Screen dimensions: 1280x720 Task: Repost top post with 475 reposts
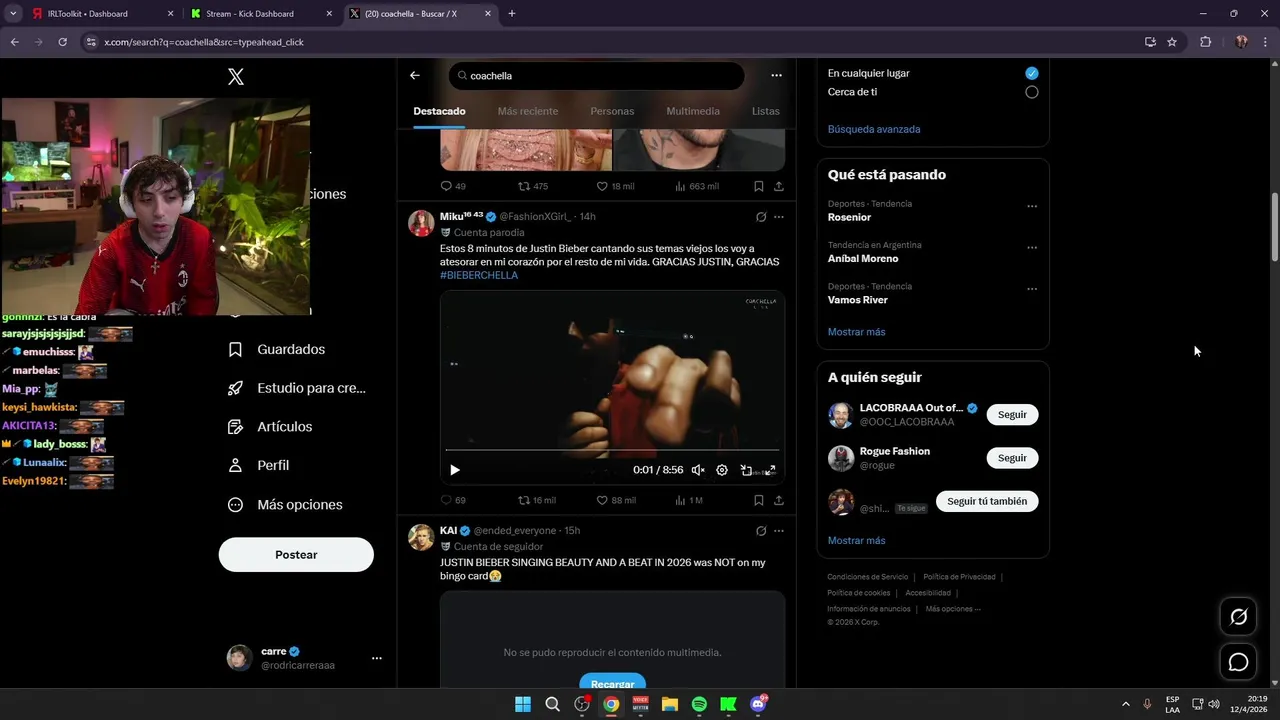pos(533,186)
